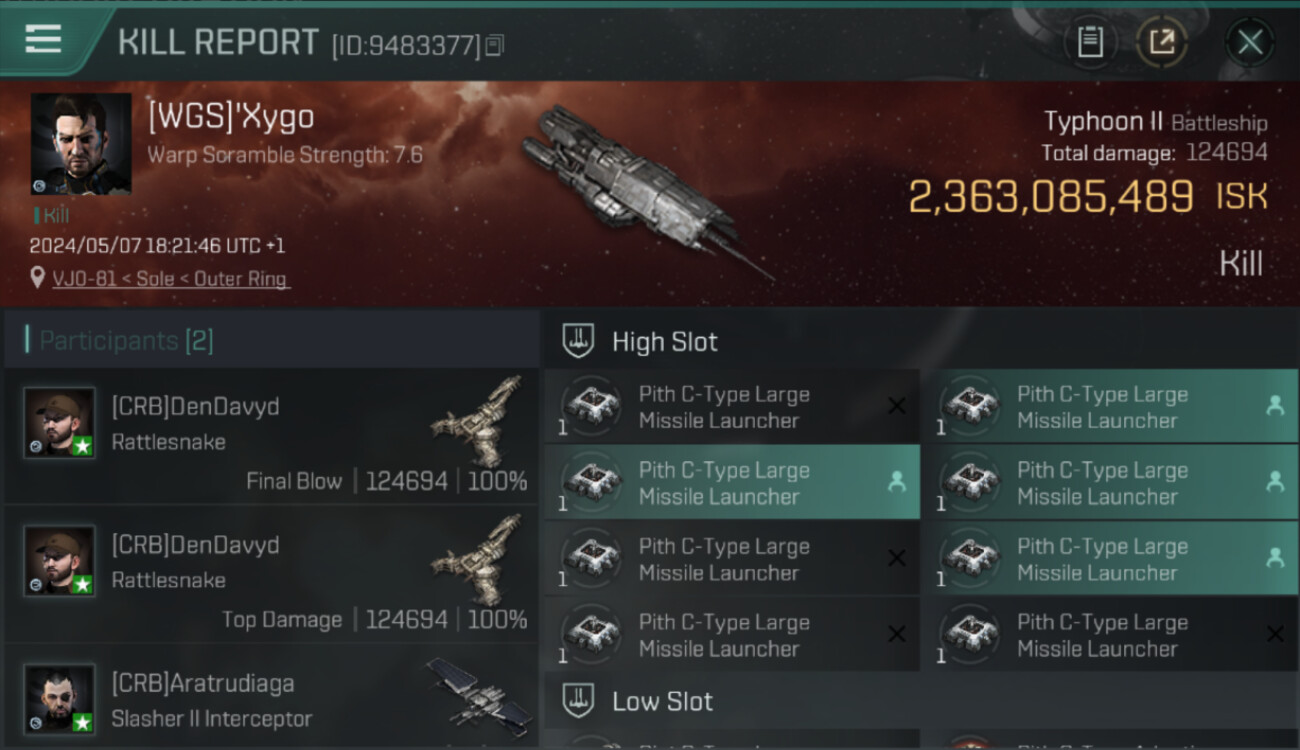This screenshot has width=1300, height=750.
Task: Open the Participants [2] tab
Action: pyautogui.click(x=126, y=340)
